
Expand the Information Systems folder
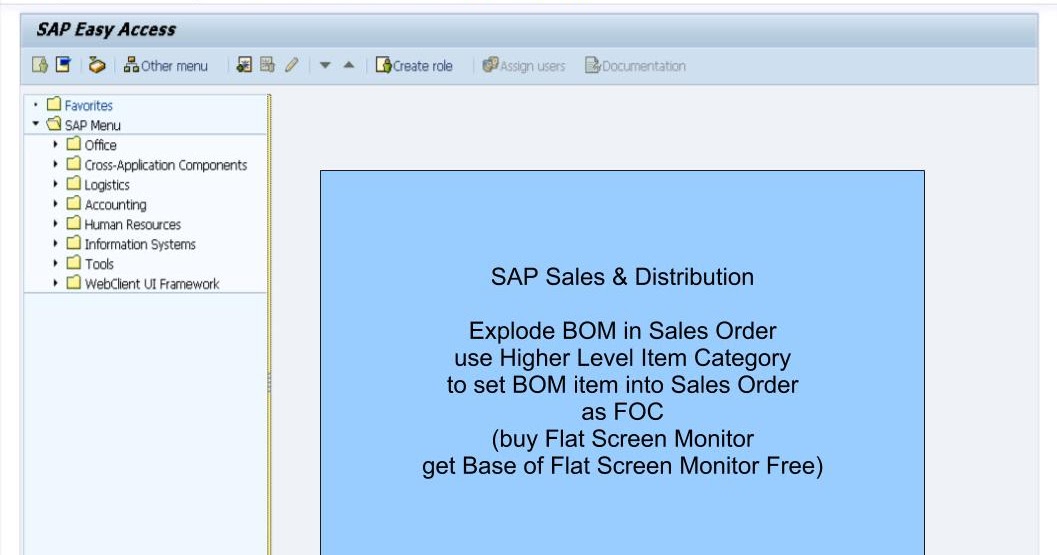pos(55,243)
